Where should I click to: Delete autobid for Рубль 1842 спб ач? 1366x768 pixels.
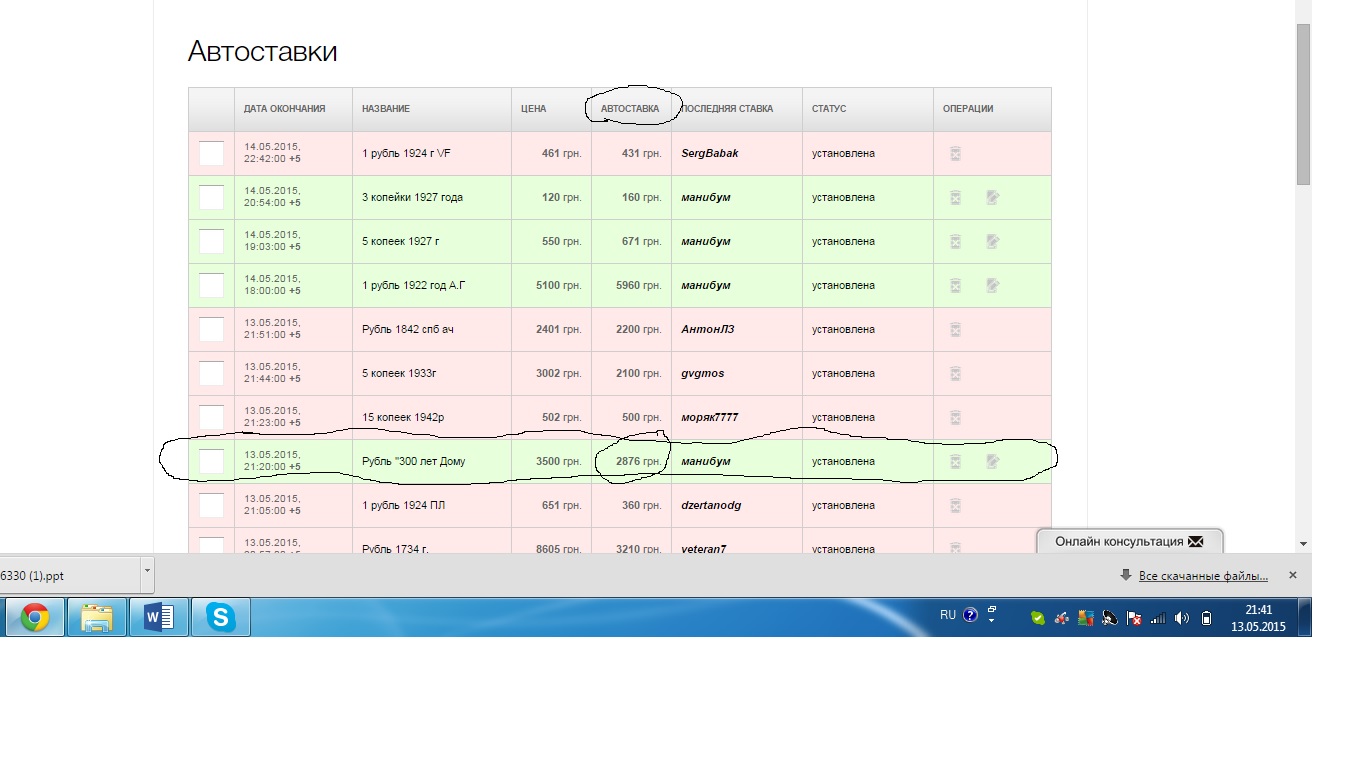pos(955,330)
